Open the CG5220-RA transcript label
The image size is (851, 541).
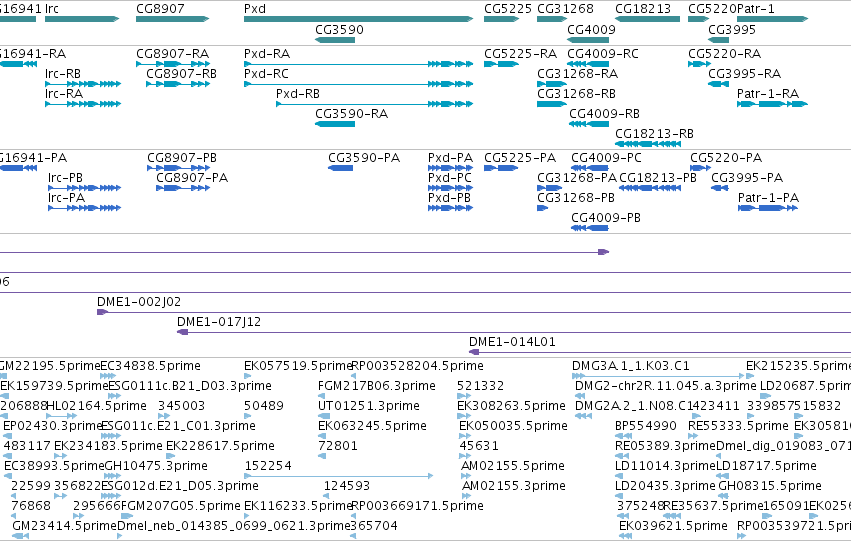pyautogui.click(x=725, y=54)
